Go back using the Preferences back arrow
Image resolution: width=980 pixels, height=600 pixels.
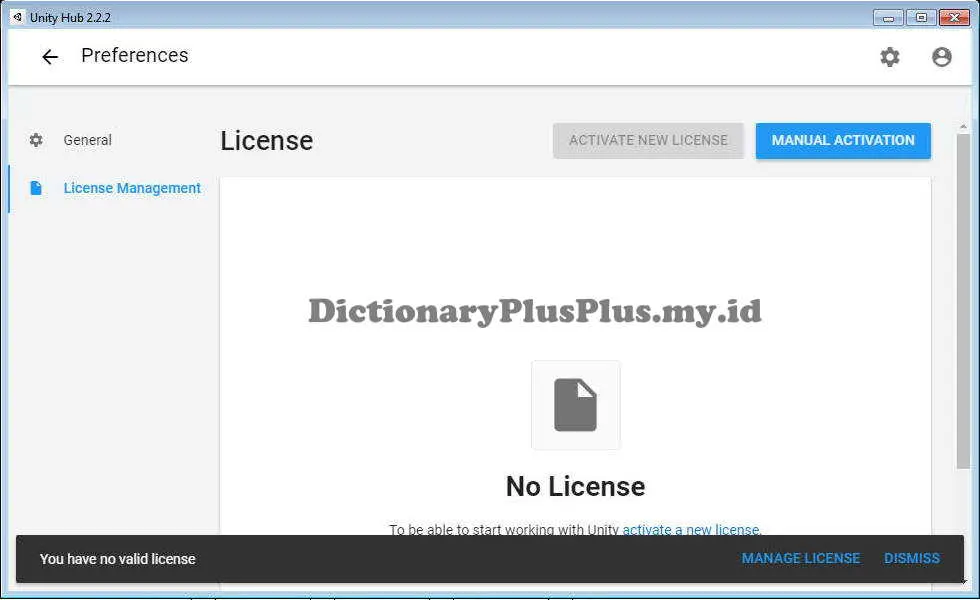(49, 57)
